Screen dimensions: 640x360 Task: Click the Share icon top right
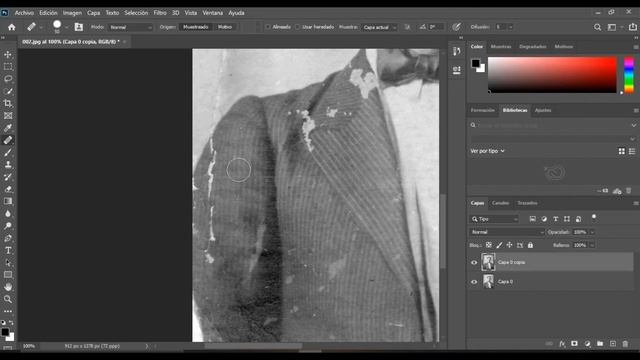(x=633, y=27)
